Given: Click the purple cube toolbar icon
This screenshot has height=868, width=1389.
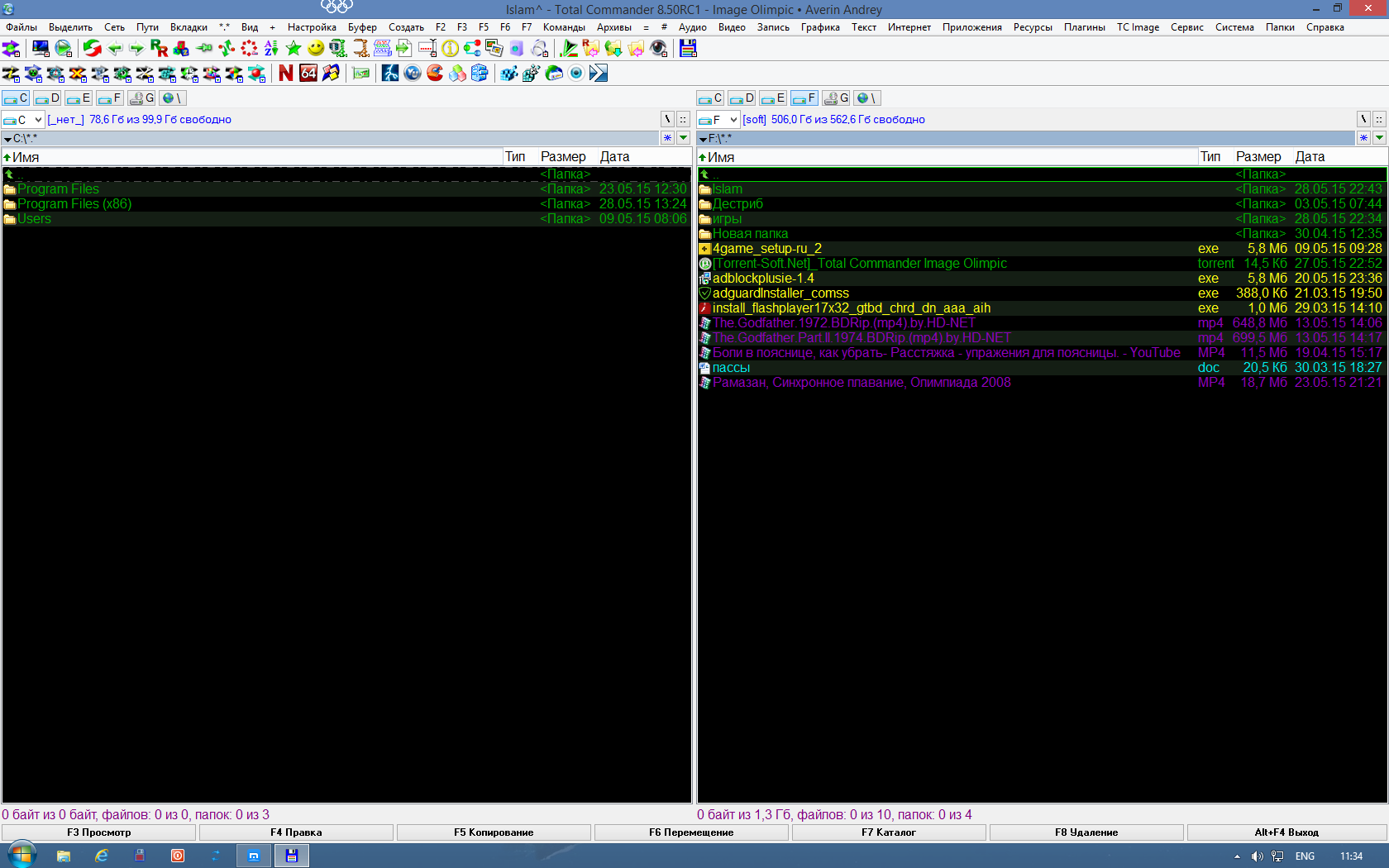Looking at the screenshot, I should click(x=517, y=49).
